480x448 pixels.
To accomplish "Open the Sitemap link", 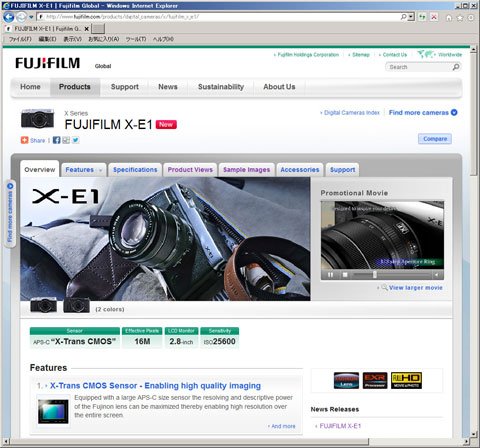I will click(361, 55).
